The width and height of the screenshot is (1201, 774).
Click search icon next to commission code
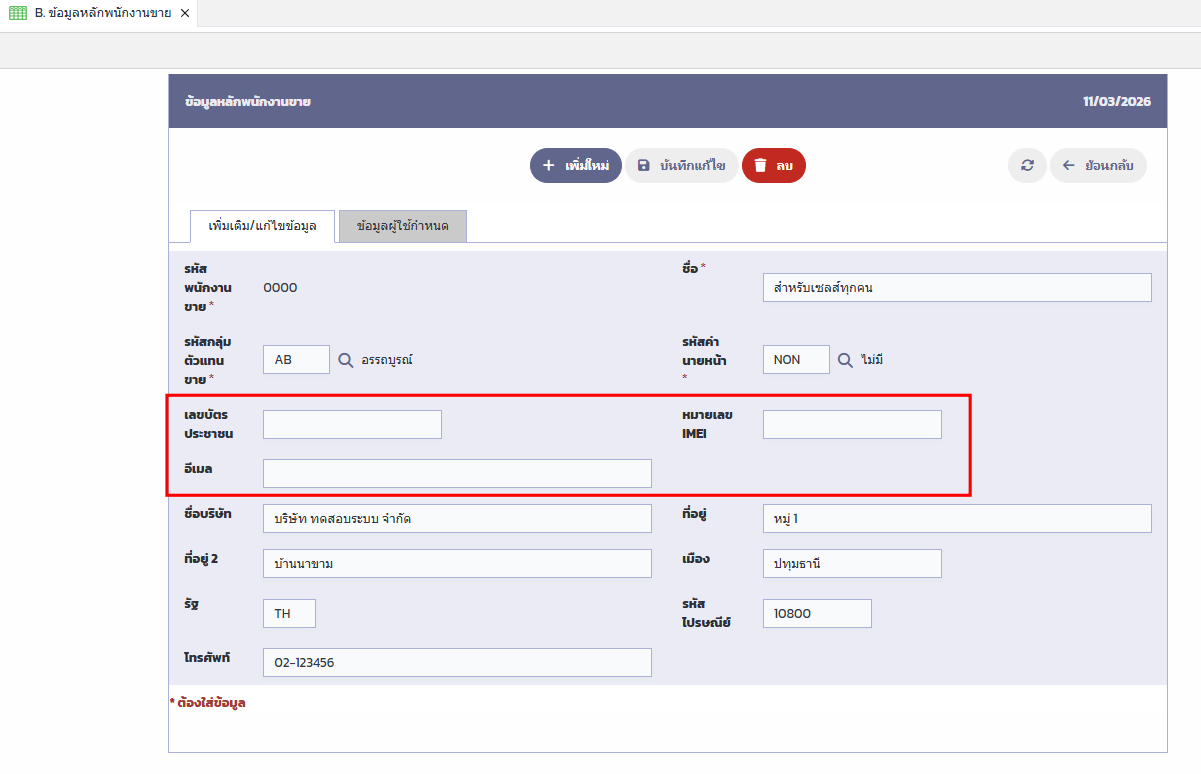tap(845, 360)
